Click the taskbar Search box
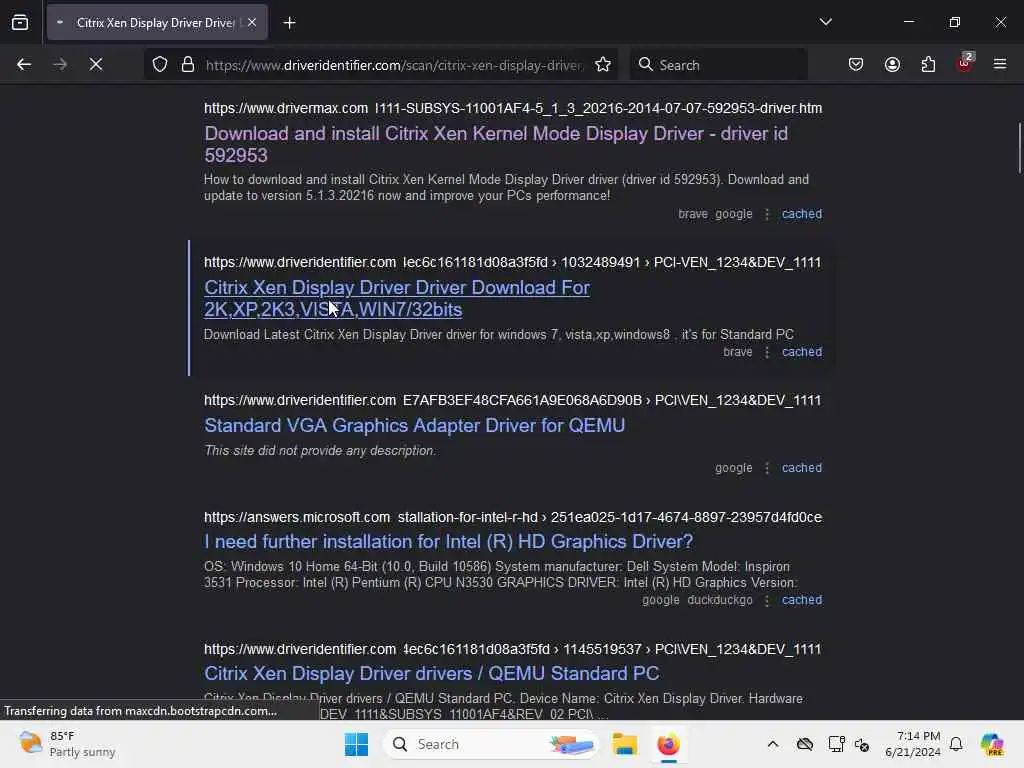Screen dimensions: 1024x768 pos(491,744)
